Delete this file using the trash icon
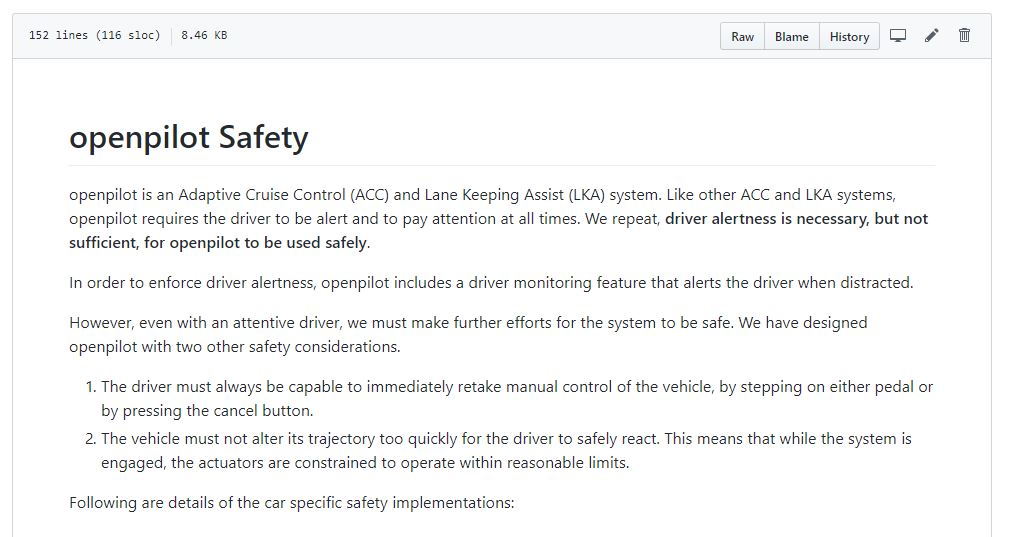Viewport: 1021px width, 537px height. click(x=964, y=36)
